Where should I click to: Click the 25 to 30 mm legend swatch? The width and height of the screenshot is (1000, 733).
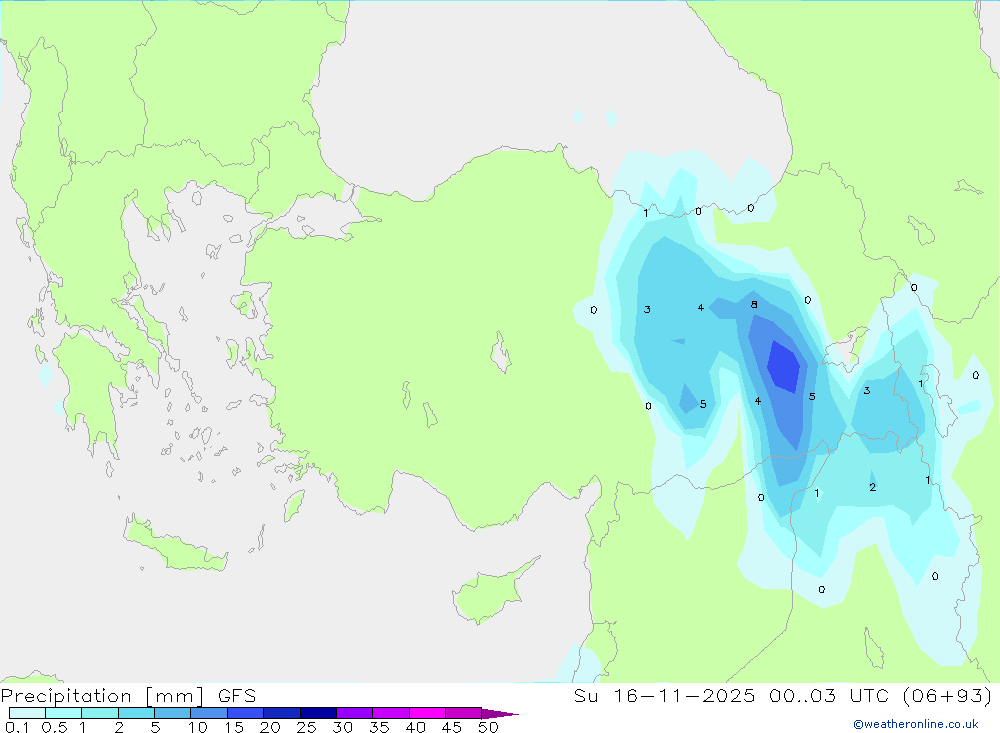click(x=318, y=713)
